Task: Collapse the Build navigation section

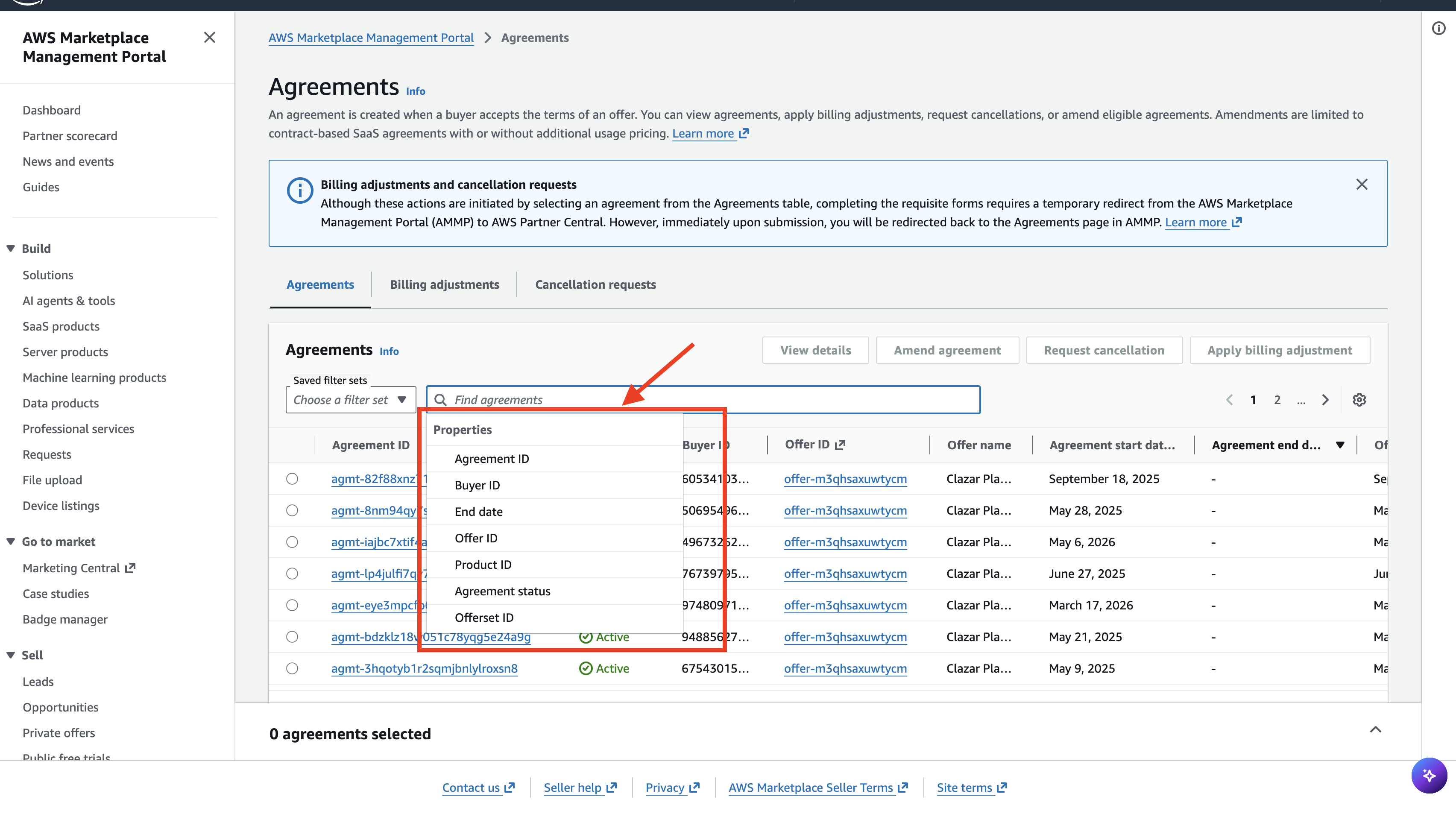Action: point(10,249)
